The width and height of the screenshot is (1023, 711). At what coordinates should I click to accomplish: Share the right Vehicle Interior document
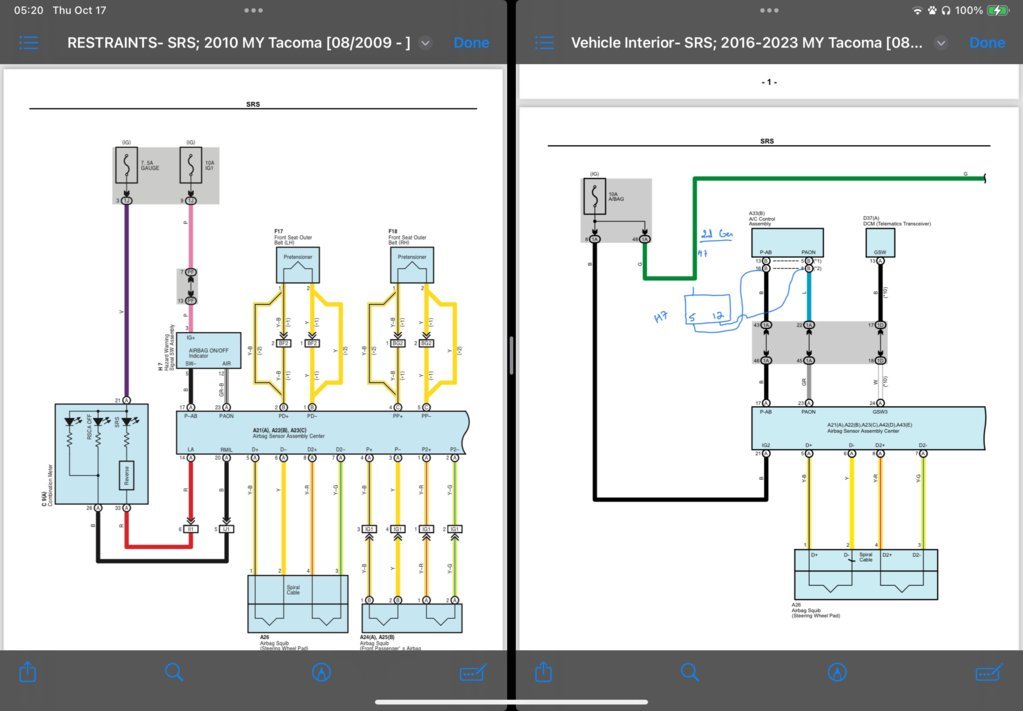[543, 672]
